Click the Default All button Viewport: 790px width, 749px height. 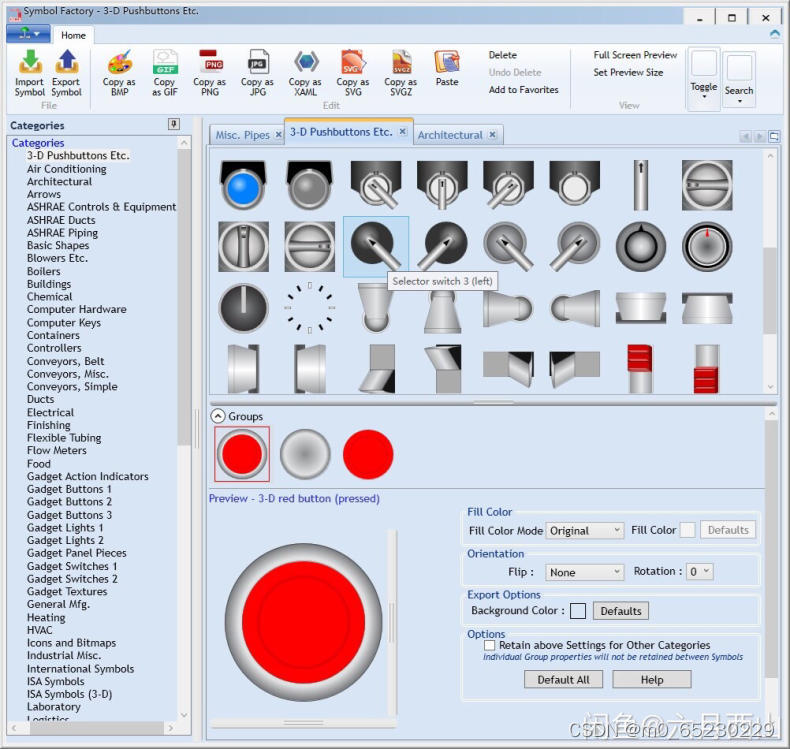tap(563, 679)
